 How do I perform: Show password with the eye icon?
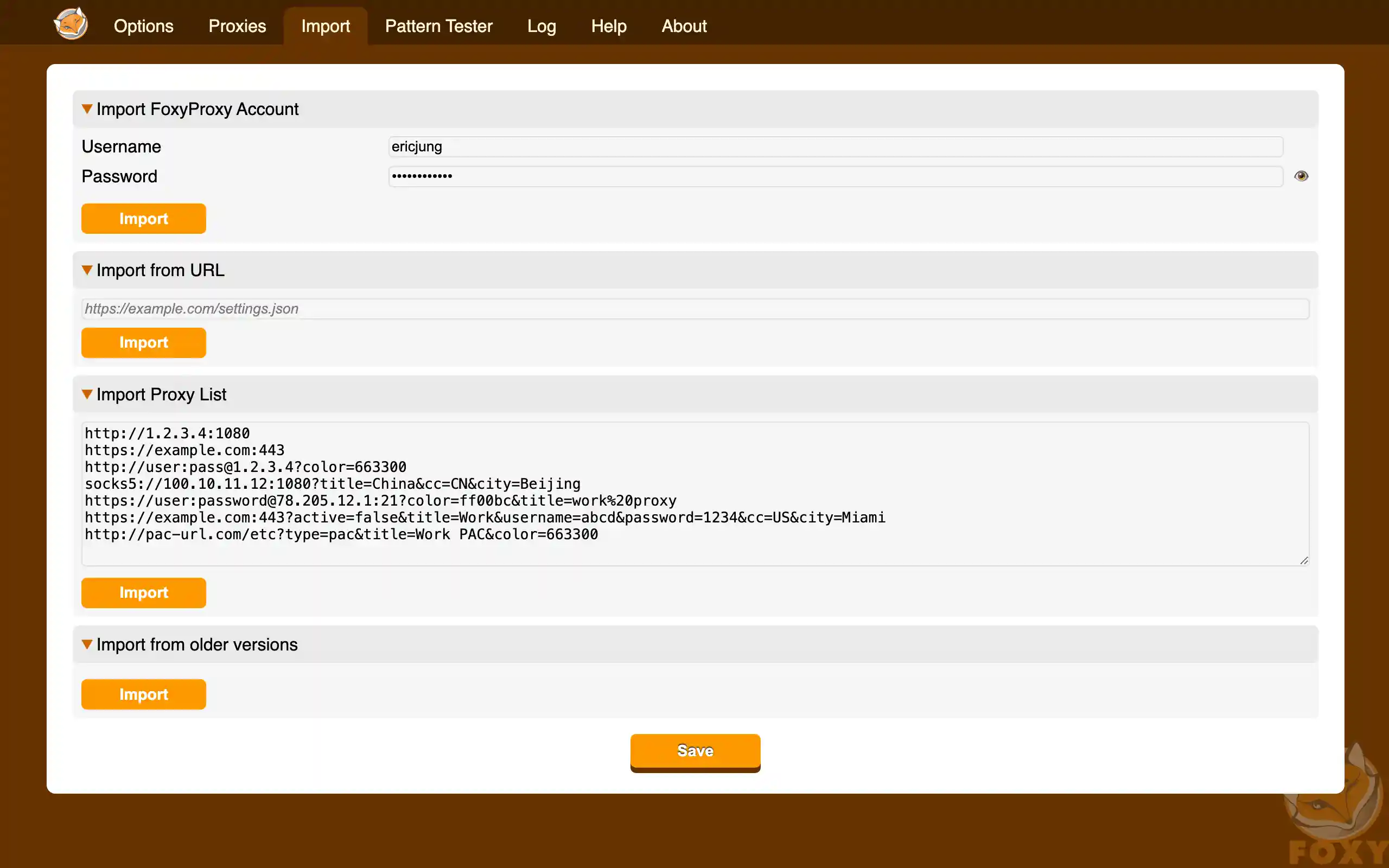point(1301,176)
